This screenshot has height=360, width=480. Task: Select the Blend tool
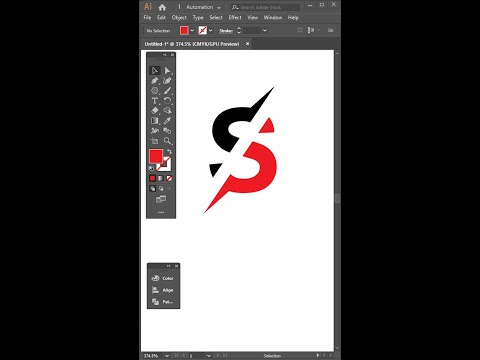click(167, 131)
